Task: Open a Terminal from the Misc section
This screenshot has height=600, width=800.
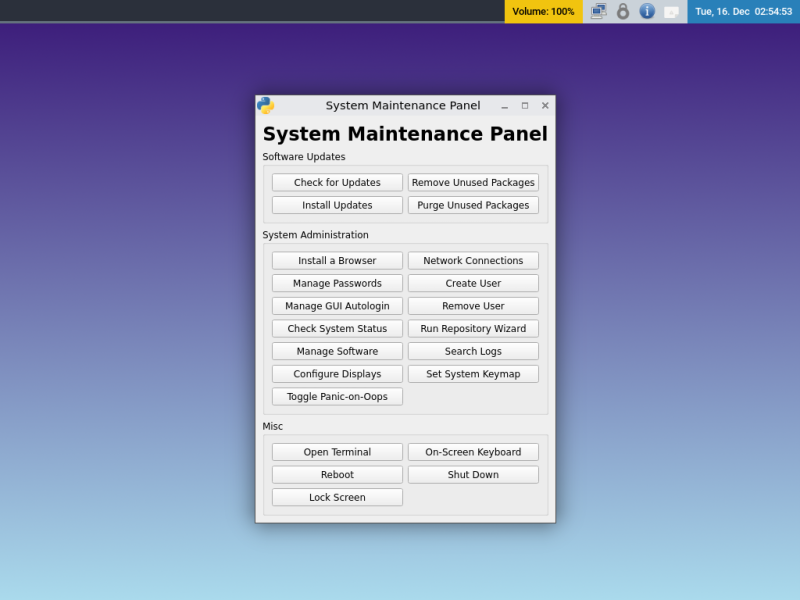Action: click(x=337, y=451)
